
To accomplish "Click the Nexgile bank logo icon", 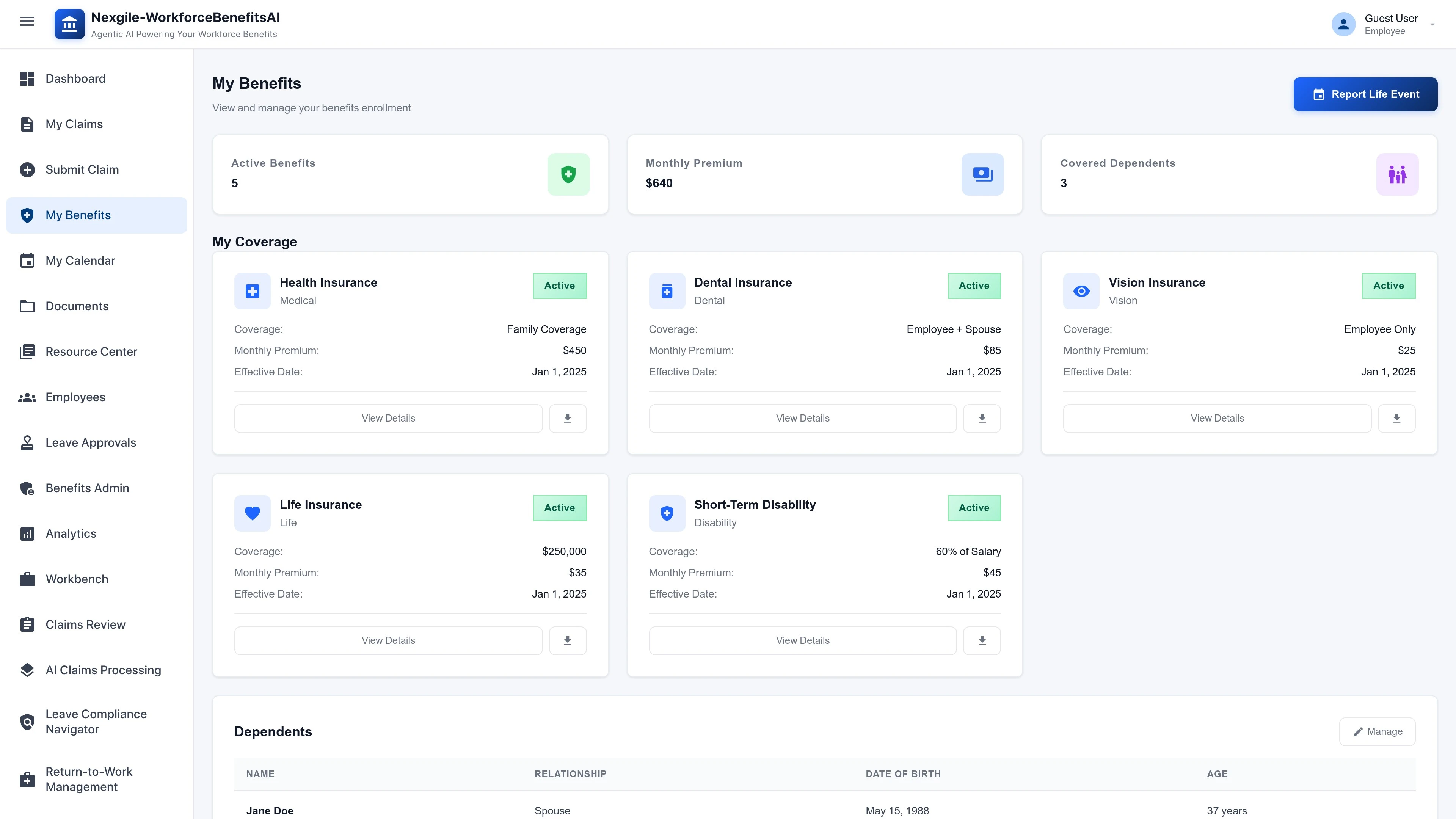I will pyautogui.click(x=69, y=24).
